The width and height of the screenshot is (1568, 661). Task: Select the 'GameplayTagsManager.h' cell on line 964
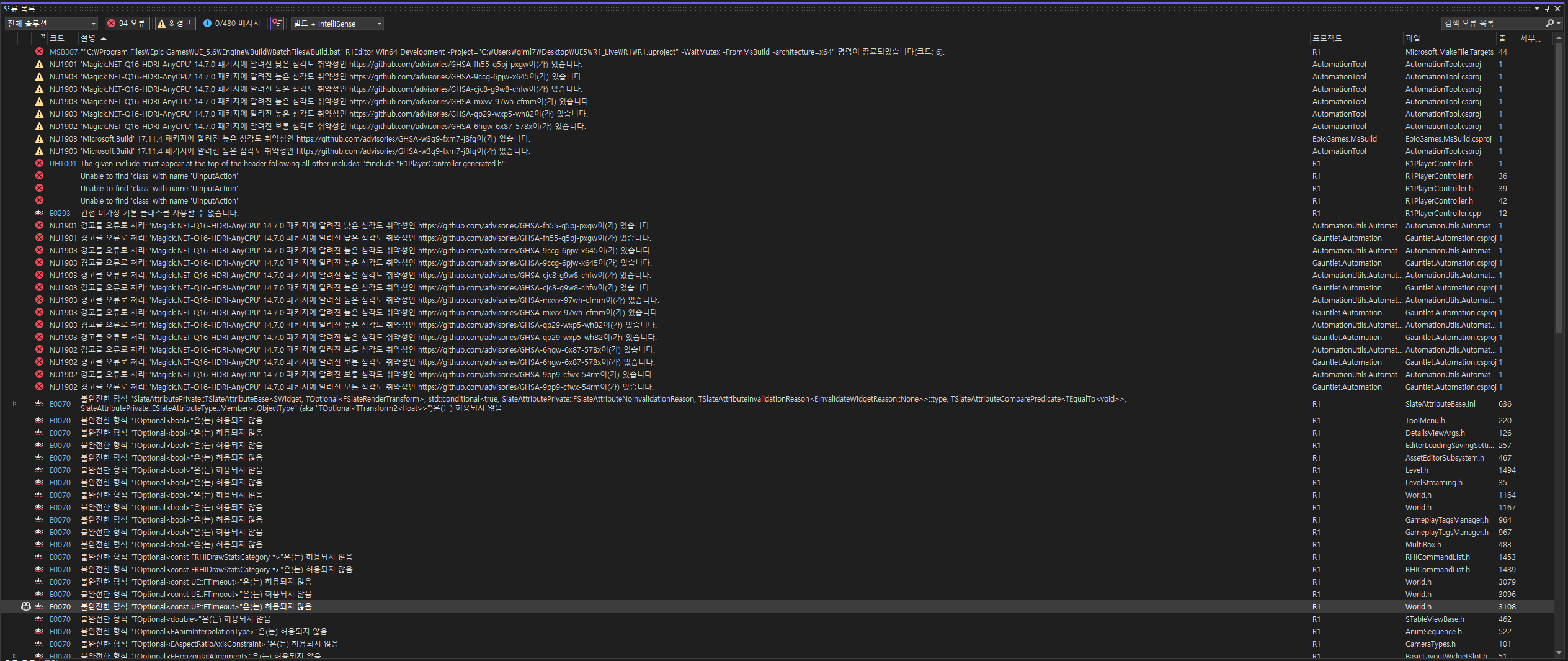click(x=1447, y=520)
